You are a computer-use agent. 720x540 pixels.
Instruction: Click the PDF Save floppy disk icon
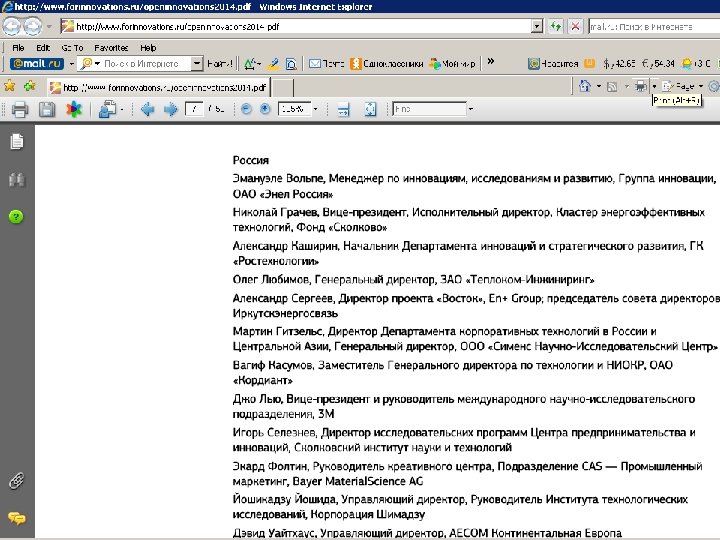coord(47,109)
